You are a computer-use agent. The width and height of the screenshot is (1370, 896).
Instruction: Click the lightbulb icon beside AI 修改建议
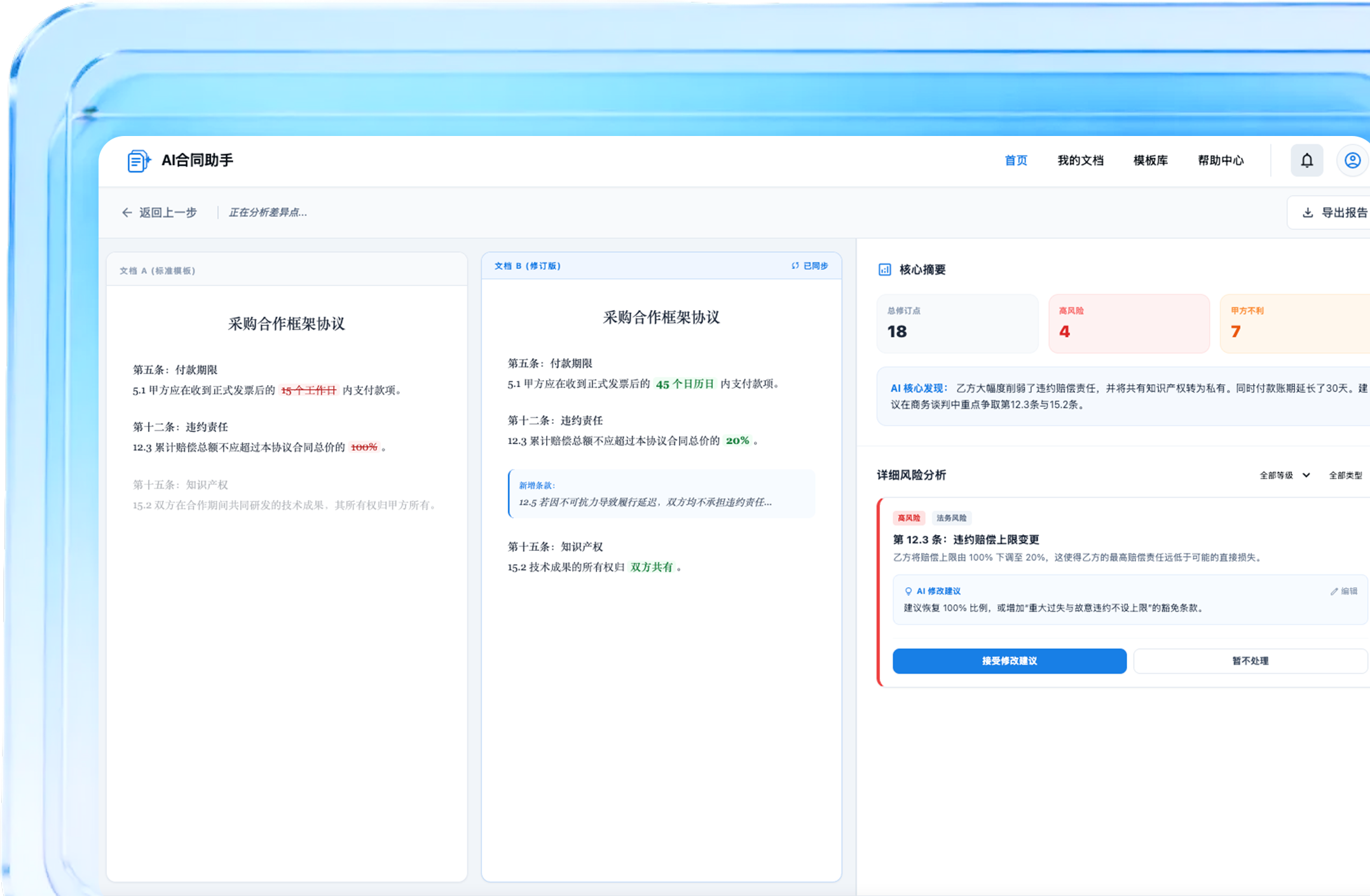(x=908, y=591)
